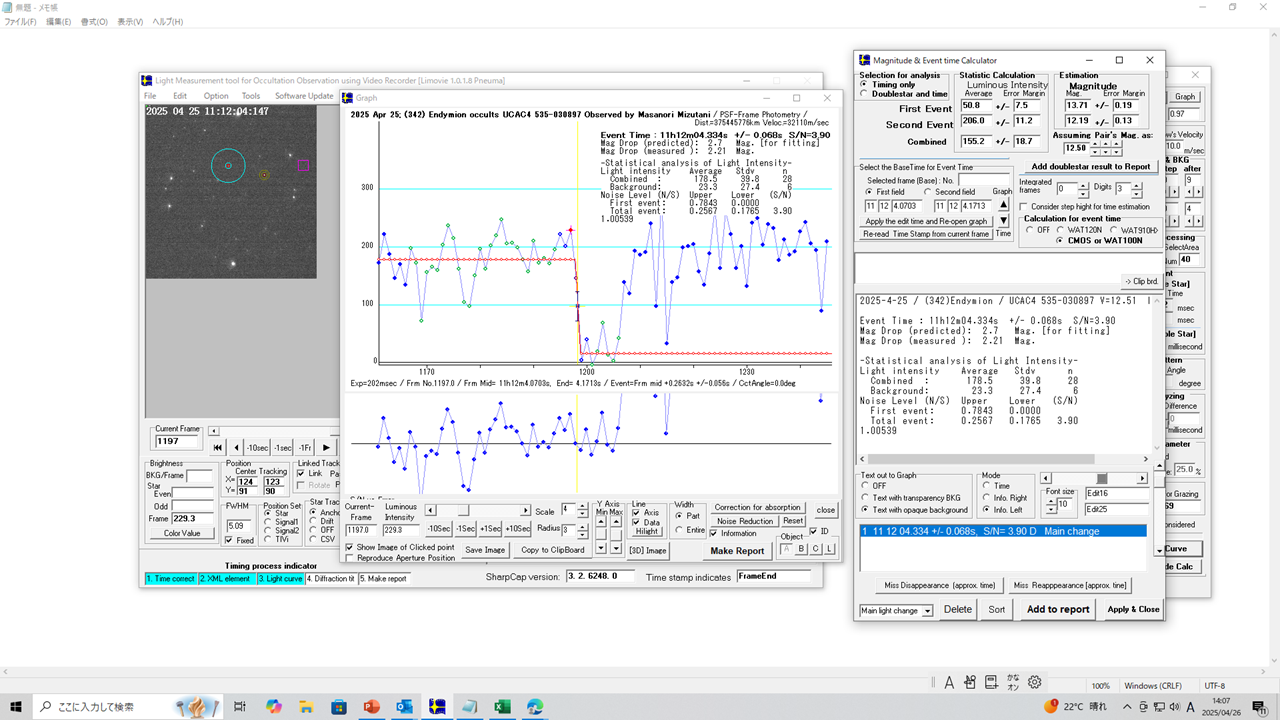Enable Reproduce Aperture Position checkbox

(x=349, y=558)
